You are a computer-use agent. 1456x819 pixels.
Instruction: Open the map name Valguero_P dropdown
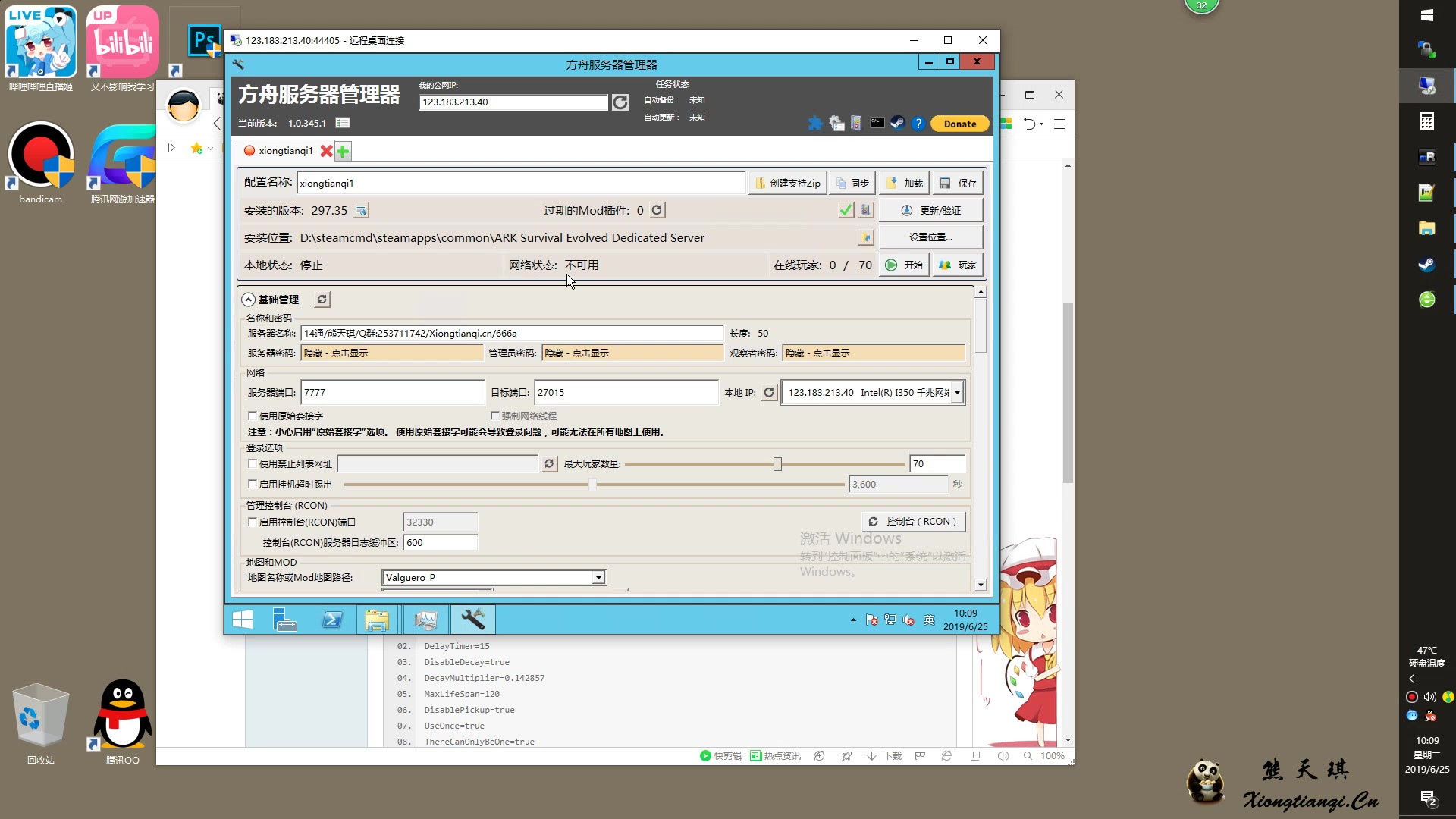click(598, 578)
